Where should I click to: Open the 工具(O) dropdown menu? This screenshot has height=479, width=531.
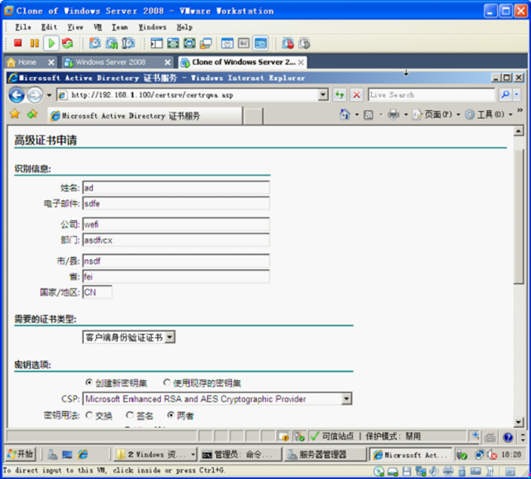pos(489,114)
